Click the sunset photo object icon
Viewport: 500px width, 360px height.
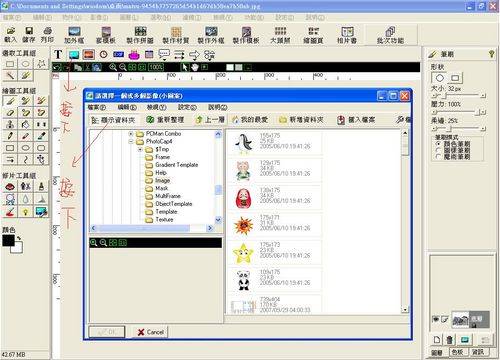(x=89, y=54)
